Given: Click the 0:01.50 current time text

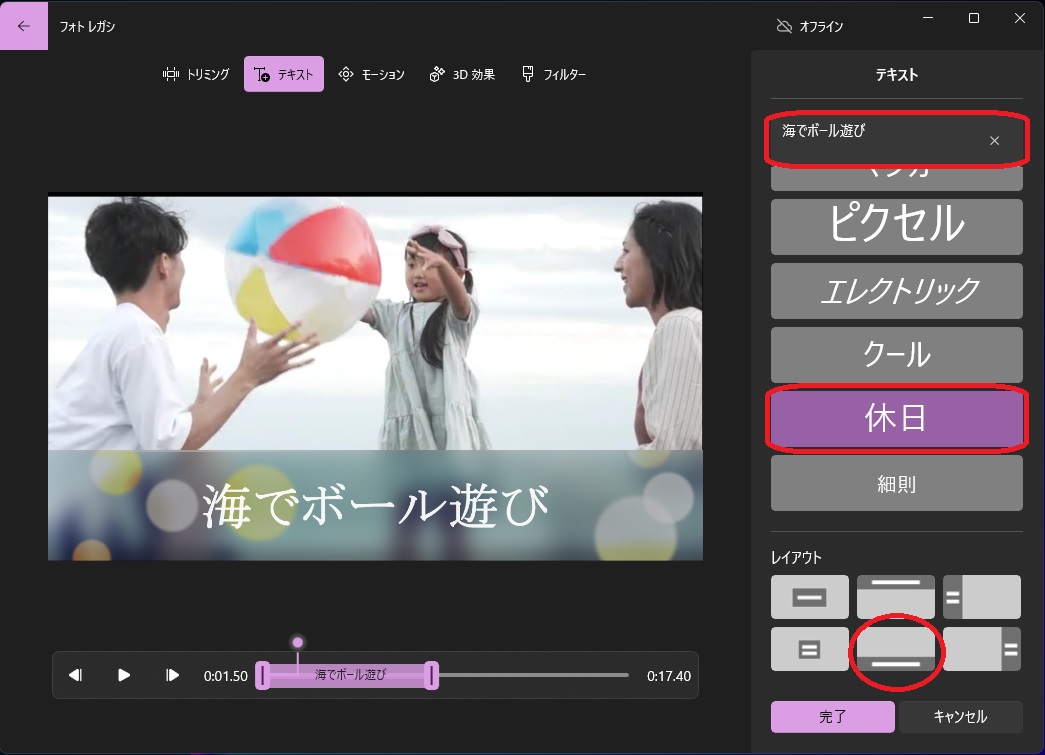Looking at the screenshot, I should tap(225, 676).
